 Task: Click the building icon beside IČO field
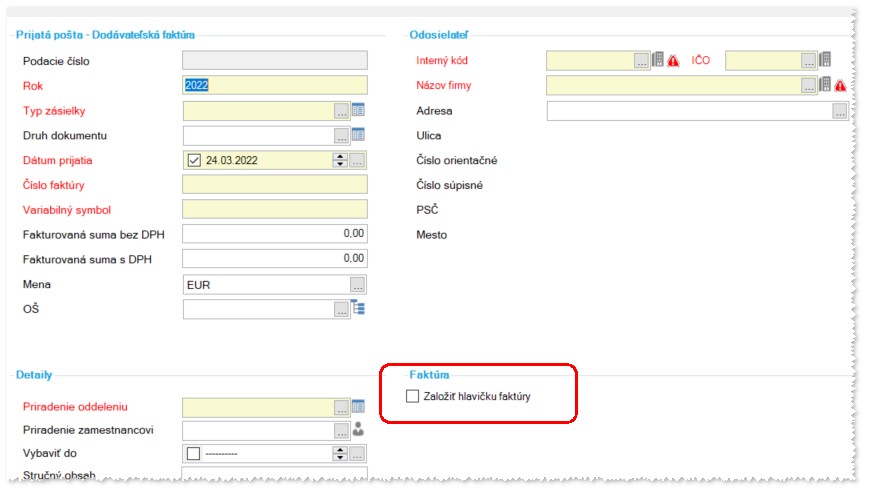(x=825, y=59)
